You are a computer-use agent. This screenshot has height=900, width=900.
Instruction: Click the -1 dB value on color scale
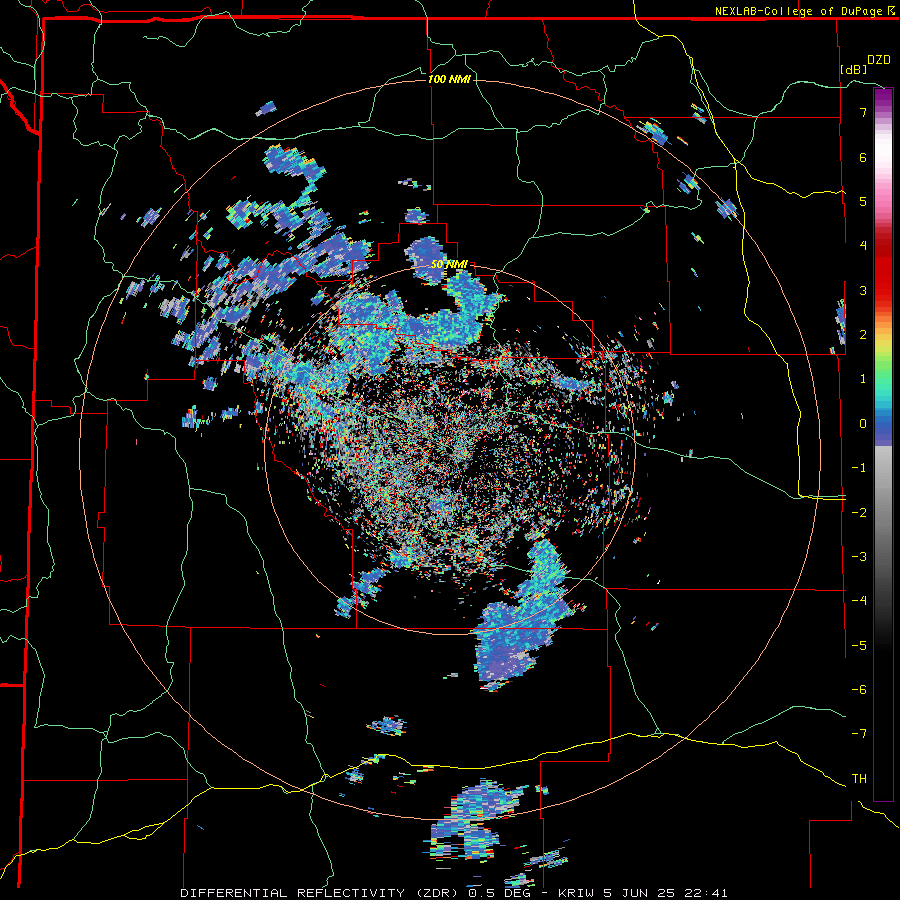point(859,468)
